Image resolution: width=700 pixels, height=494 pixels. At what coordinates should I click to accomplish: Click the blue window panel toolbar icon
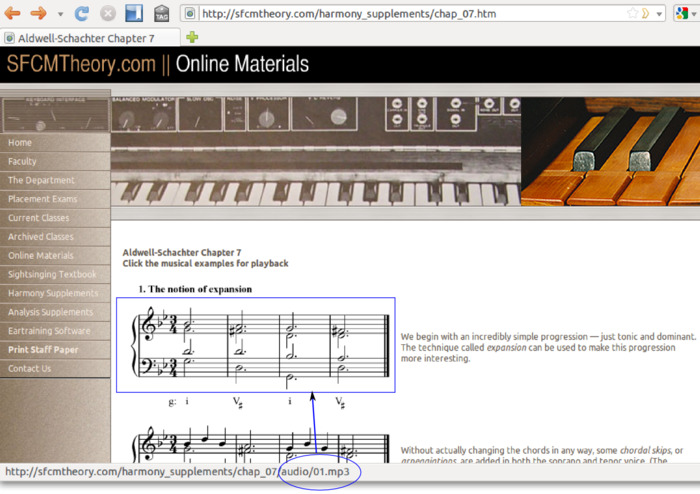pyautogui.click(x=134, y=13)
